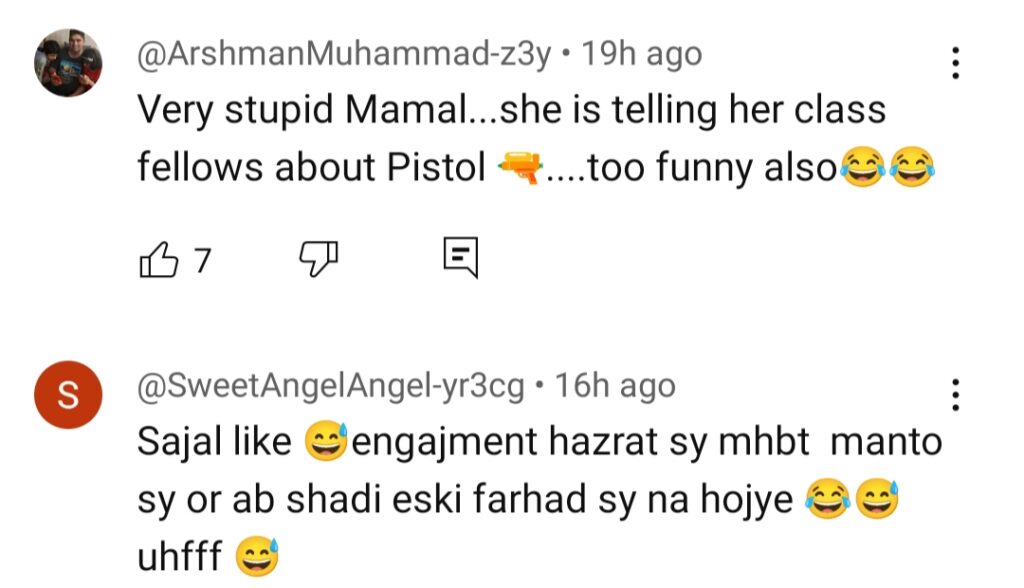
Task: Open ArshmanMuhammad's profile picture
Action: pyautogui.click(x=68, y=62)
